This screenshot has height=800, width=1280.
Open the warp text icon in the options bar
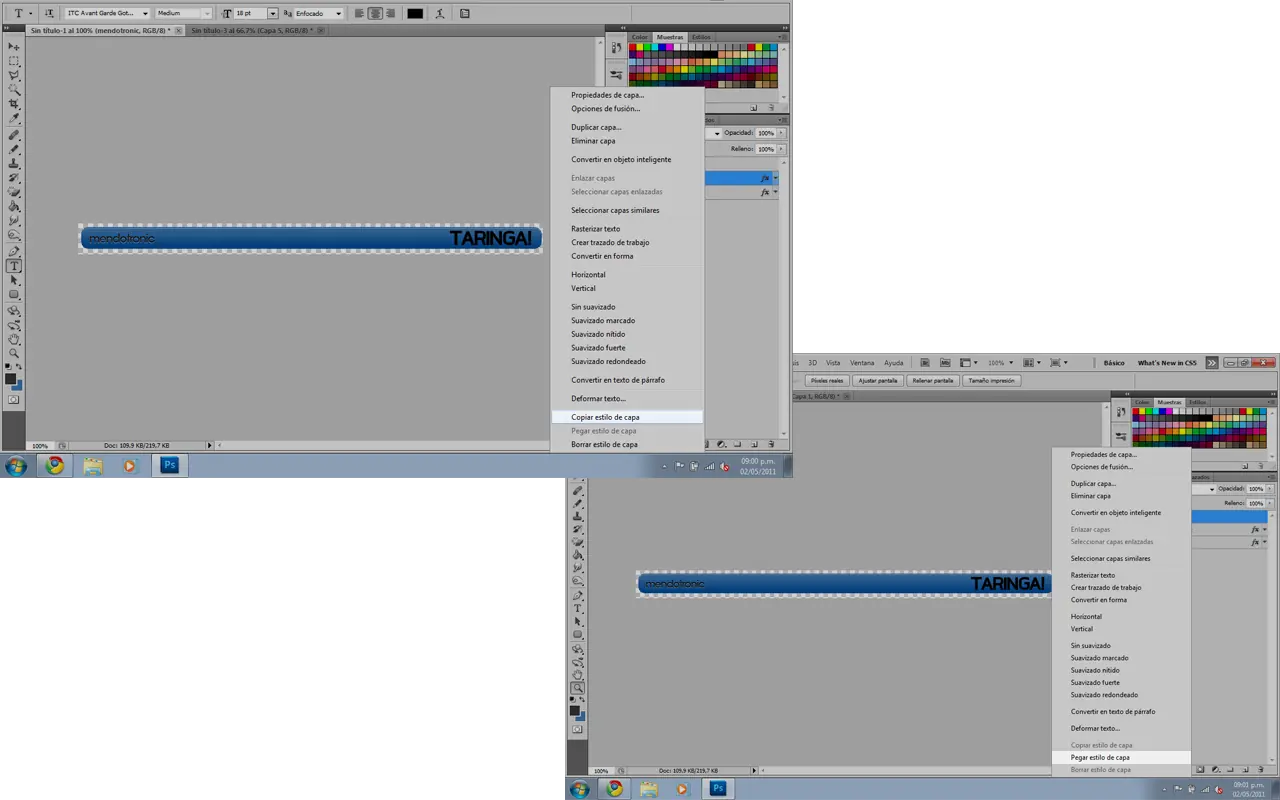coord(441,14)
